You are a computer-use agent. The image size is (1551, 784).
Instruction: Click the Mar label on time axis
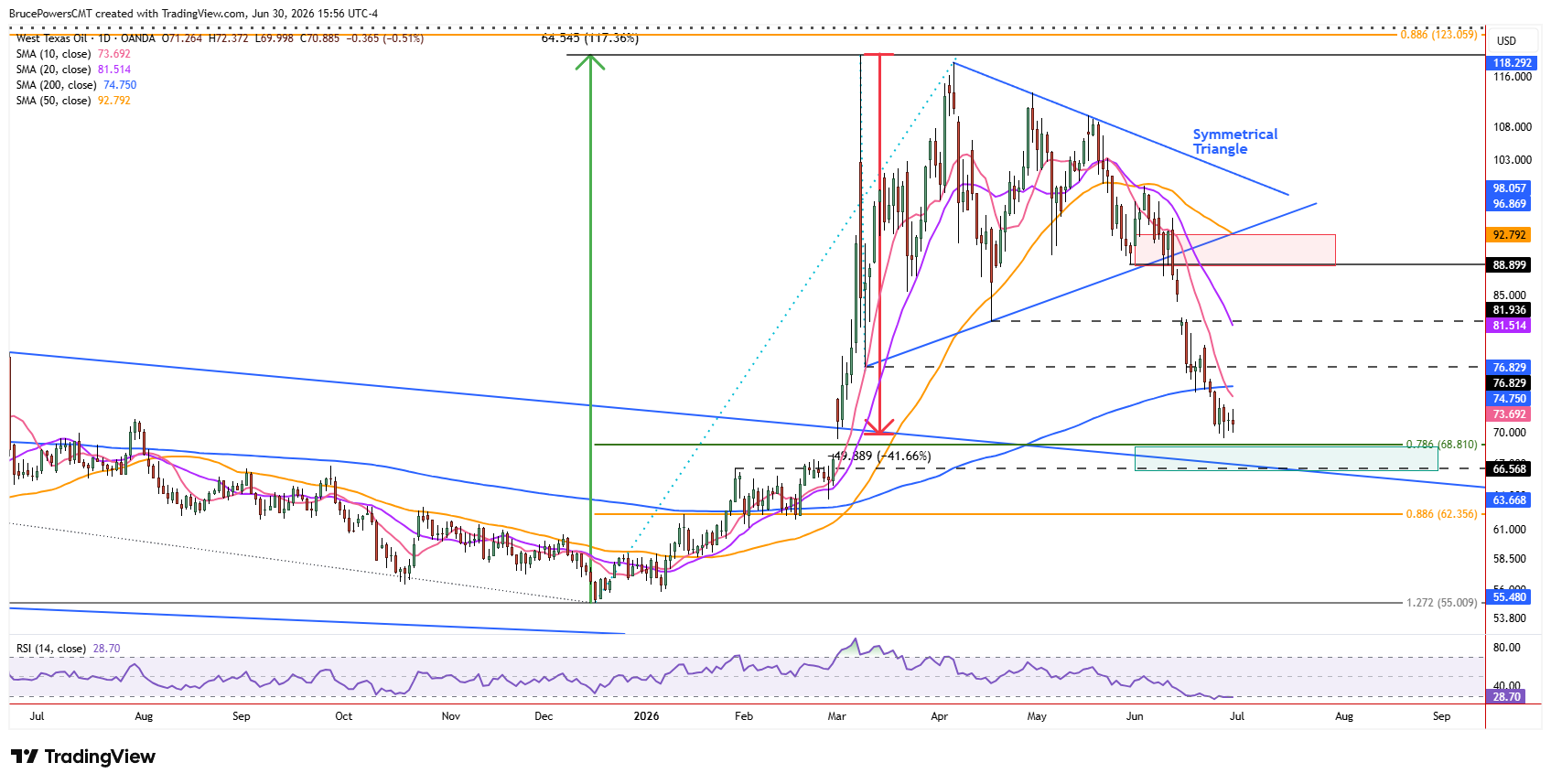836,716
